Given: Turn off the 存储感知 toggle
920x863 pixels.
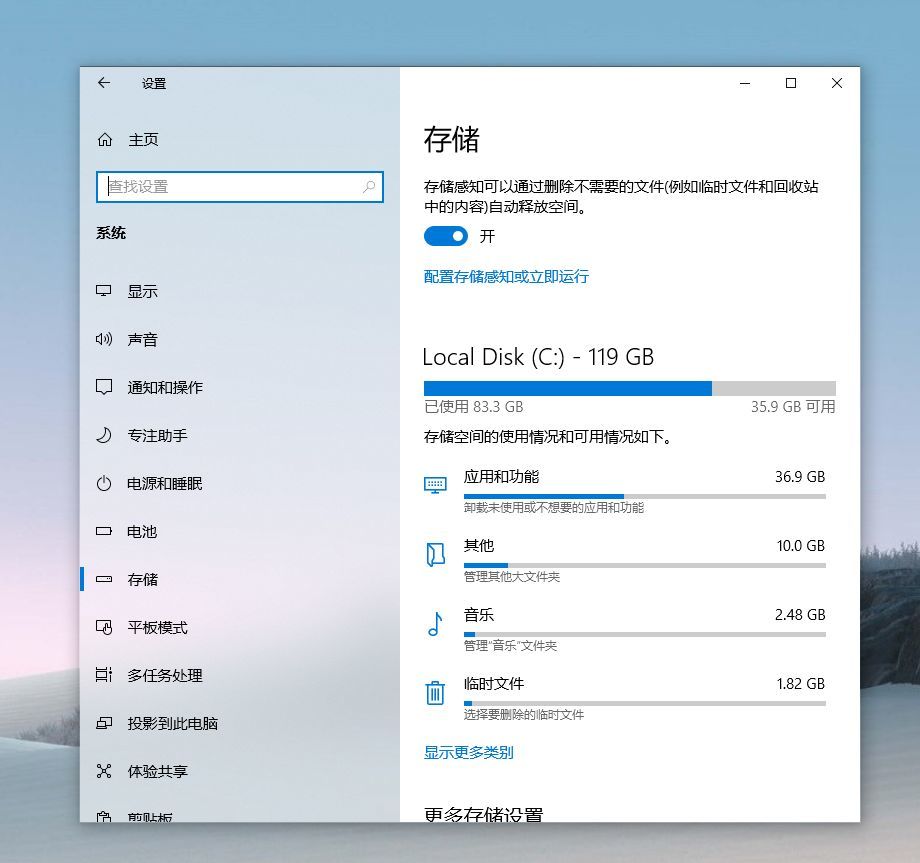Looking at the screenshot, I should coord(446,236).
